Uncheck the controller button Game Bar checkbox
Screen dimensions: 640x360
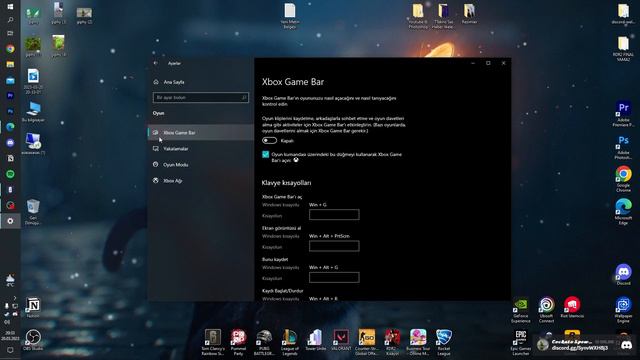(x=265, y=154)
